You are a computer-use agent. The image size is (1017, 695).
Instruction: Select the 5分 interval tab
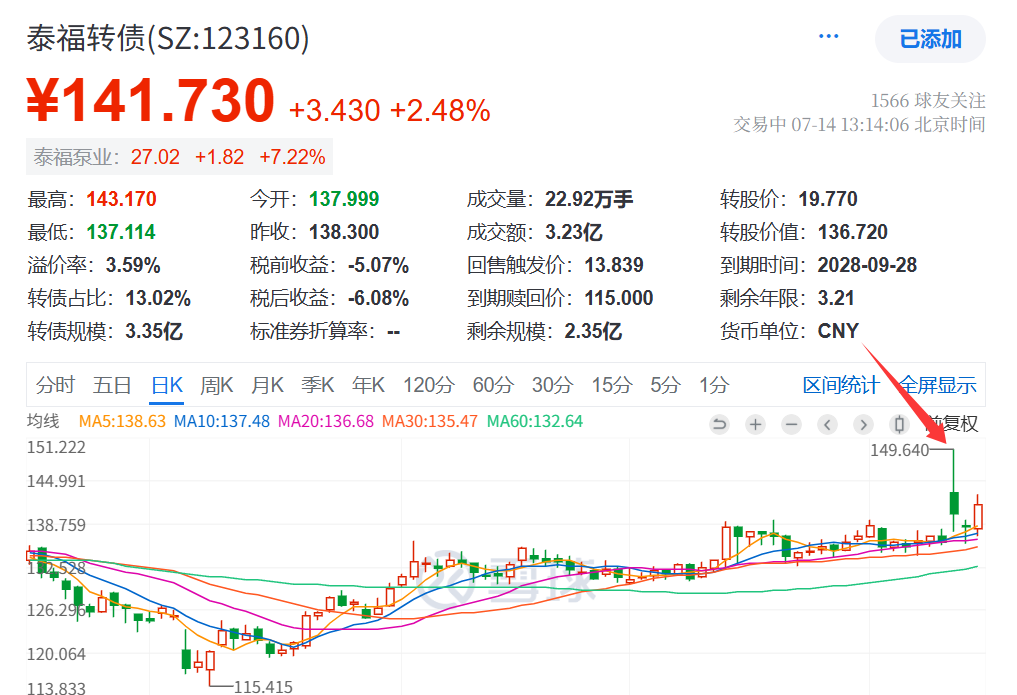click(665, 385)
